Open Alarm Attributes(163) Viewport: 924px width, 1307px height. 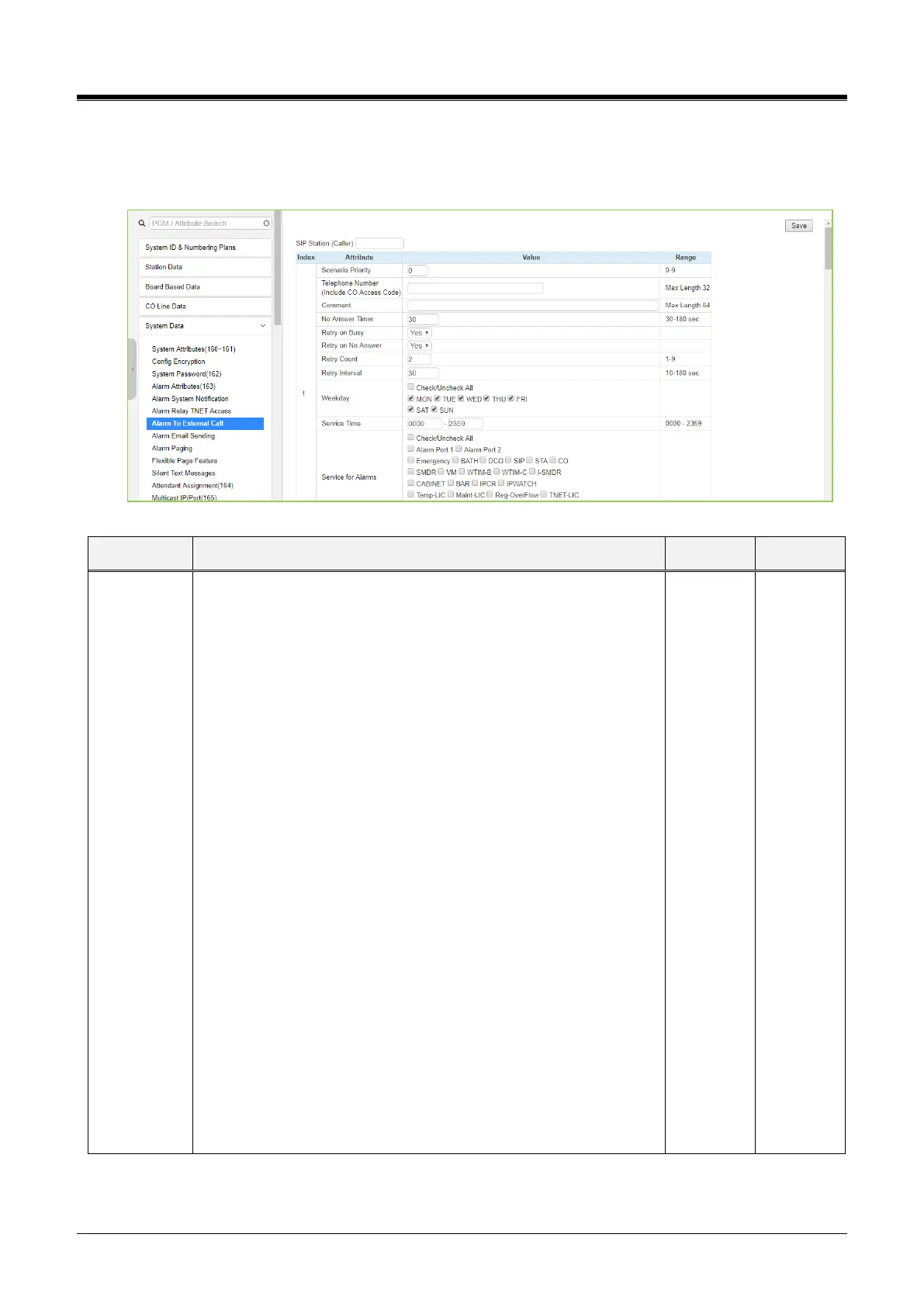[x=184, y=387]
